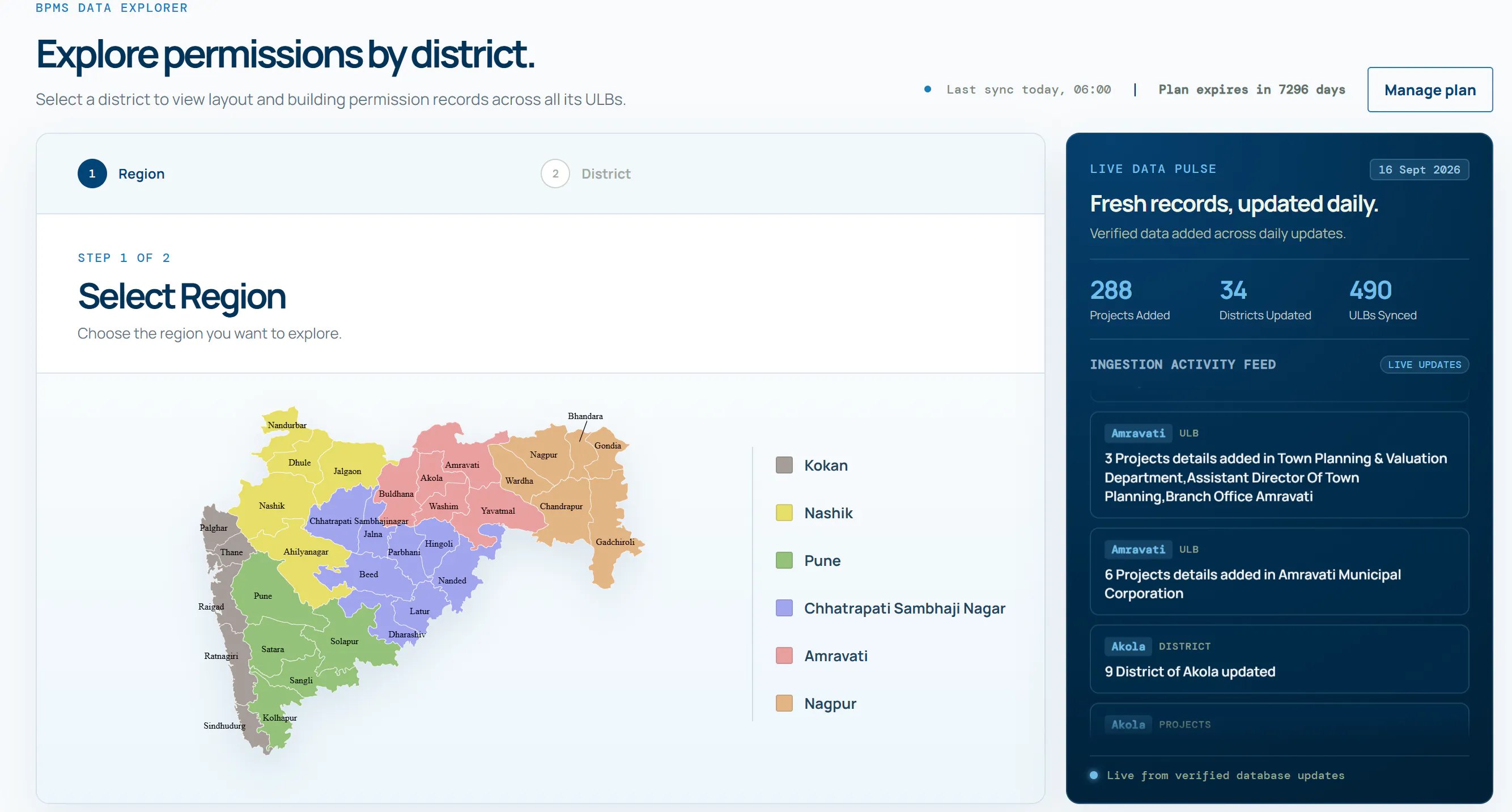Viewport: 1512px width, 812px height.
Task: Select Buldhana district on the map
Action: click(396, 494)
